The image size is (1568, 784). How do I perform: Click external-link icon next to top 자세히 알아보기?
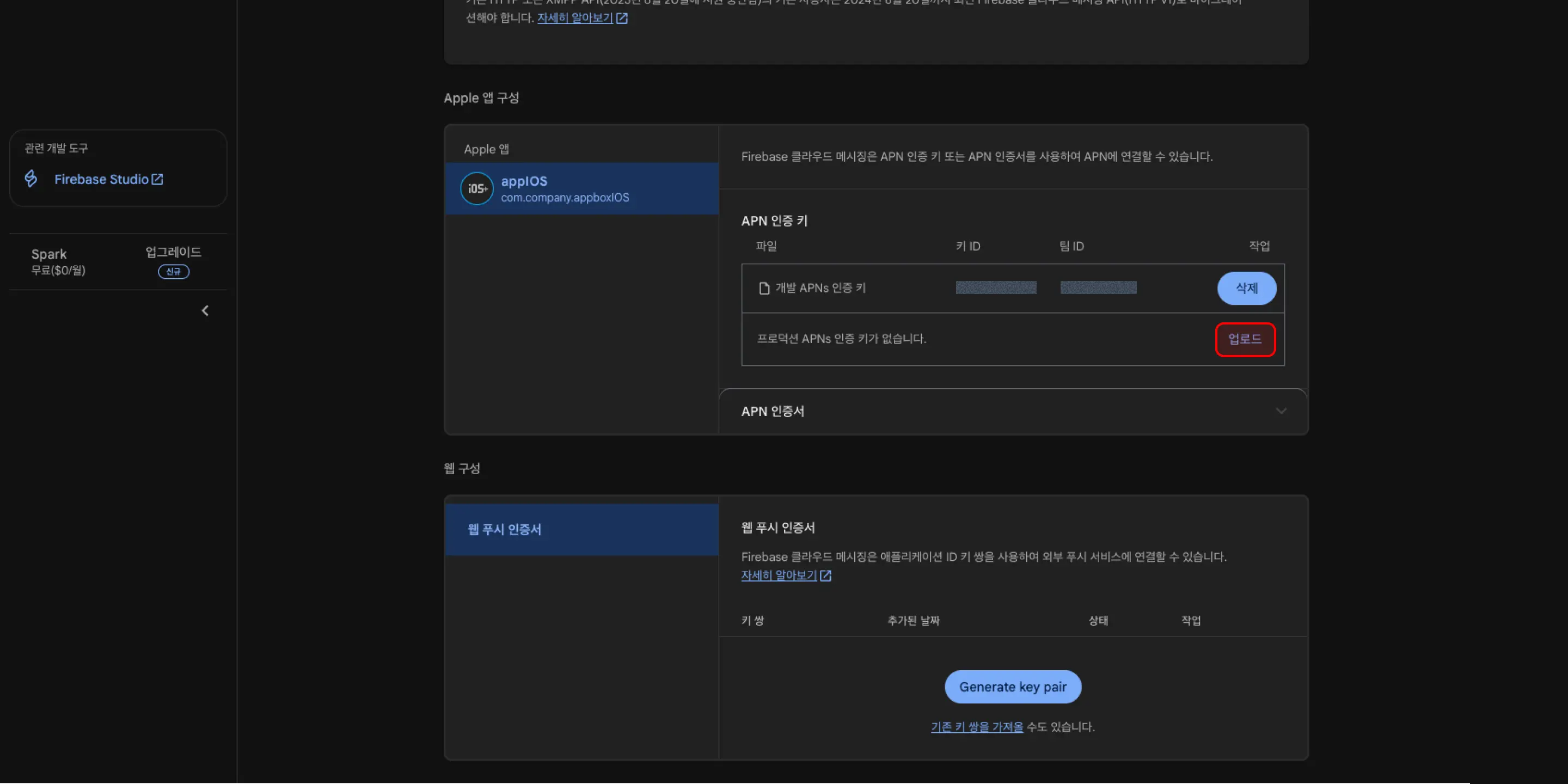point(621,17)
